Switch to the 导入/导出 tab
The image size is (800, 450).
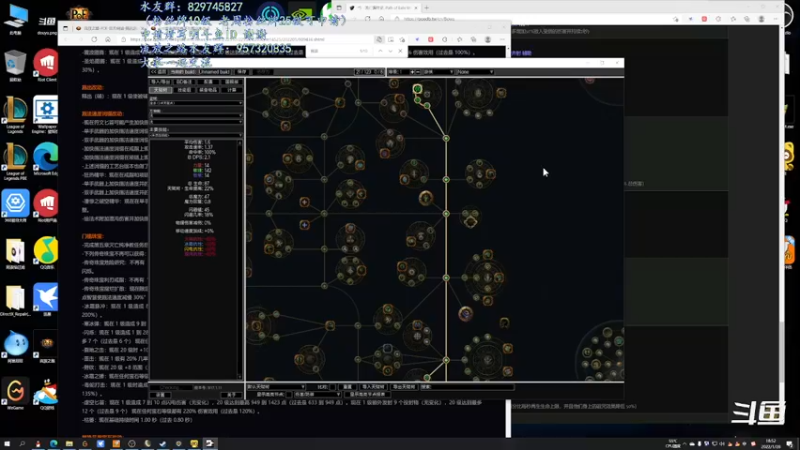(x=160, y=82)
